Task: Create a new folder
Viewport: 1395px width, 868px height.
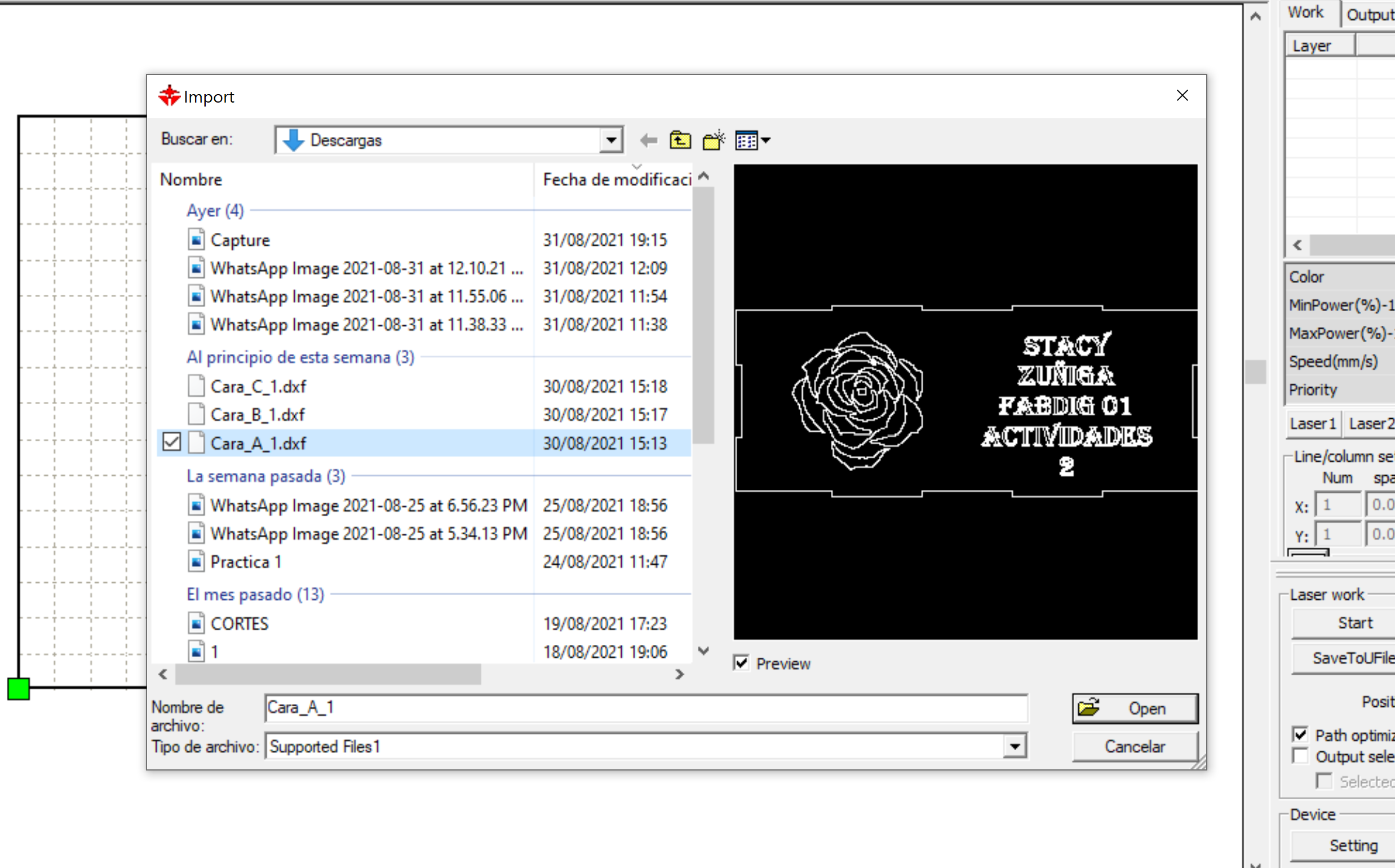Action: [713, 140]
